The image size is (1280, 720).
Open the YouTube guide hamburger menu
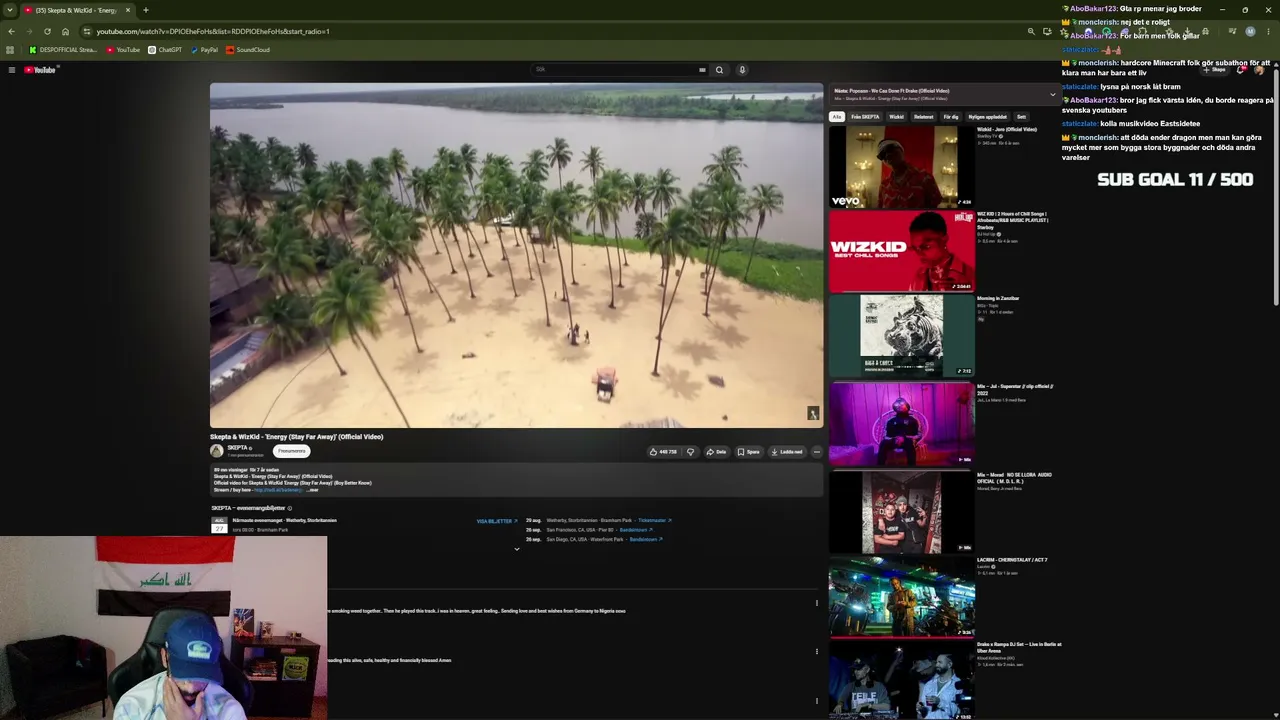12,70
